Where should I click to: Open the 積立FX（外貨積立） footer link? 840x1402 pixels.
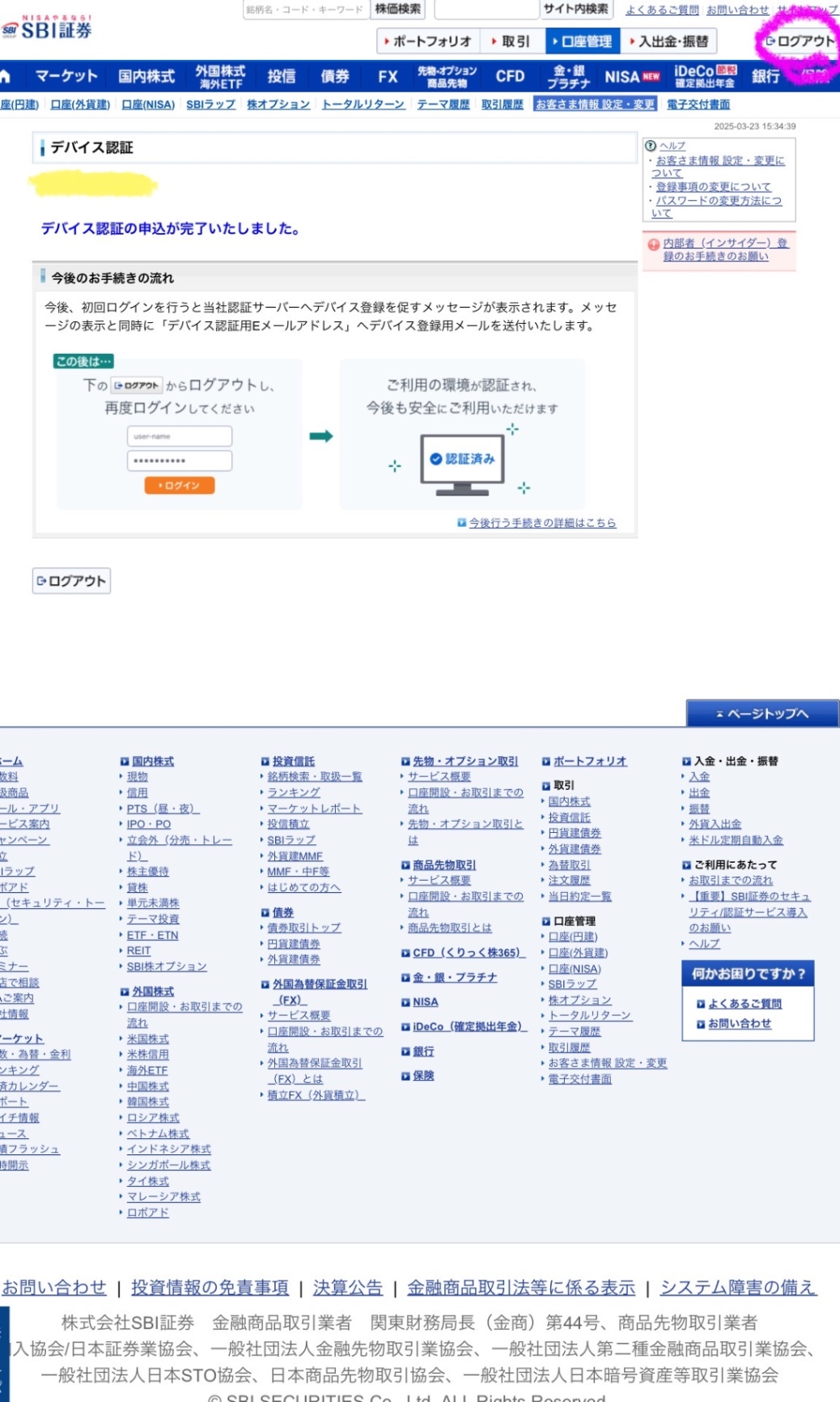click(x=316, y=1095)
